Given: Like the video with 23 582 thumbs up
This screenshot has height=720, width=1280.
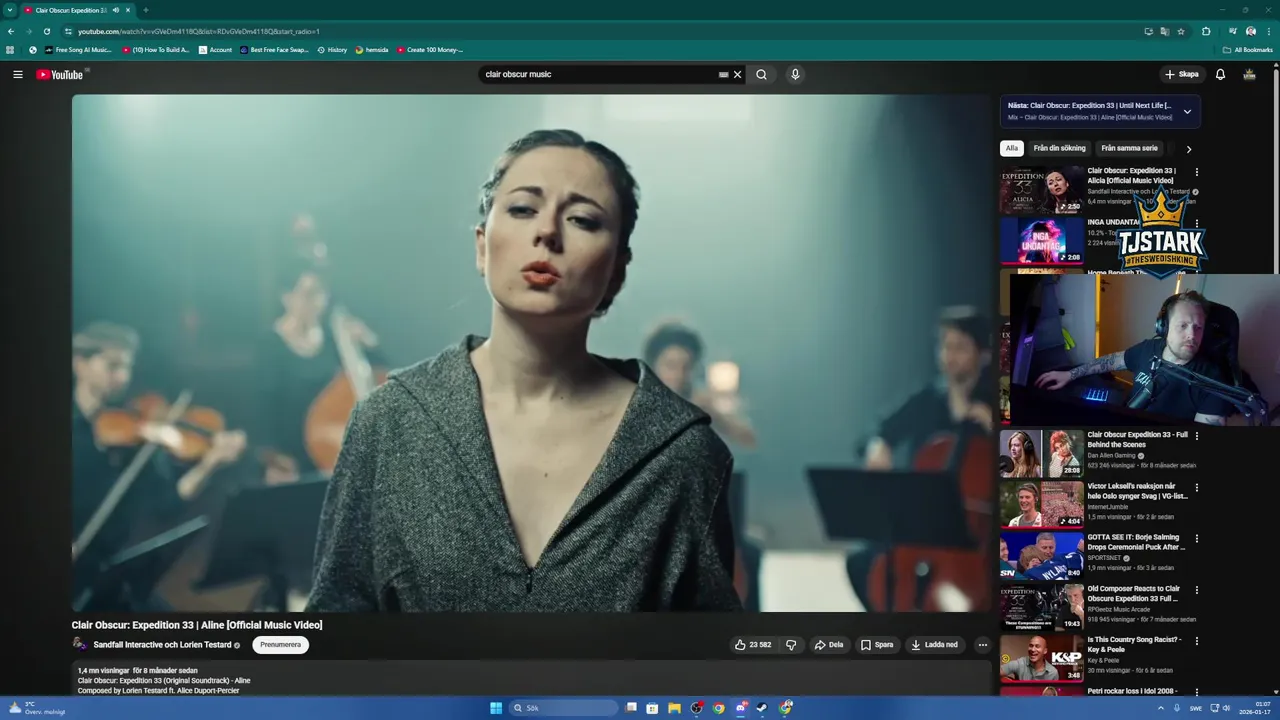Looking at the screenshot, I should pyautogui.click(x=753, y=645).
